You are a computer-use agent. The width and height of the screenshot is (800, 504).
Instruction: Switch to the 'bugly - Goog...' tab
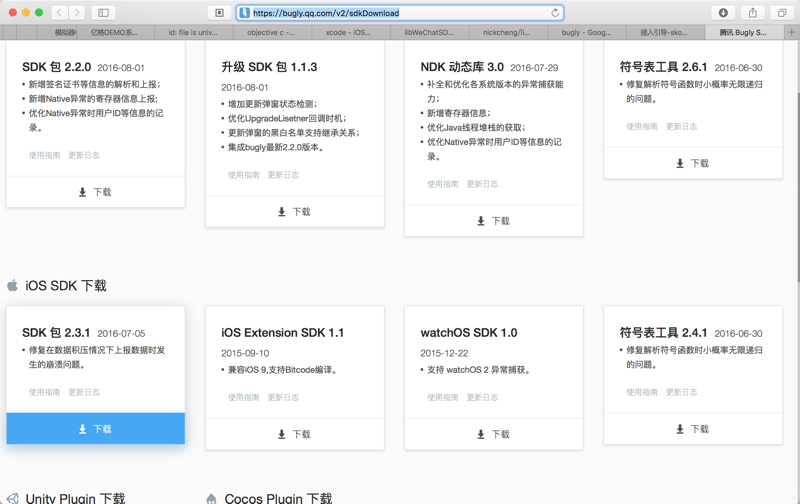tap(586, 32)
